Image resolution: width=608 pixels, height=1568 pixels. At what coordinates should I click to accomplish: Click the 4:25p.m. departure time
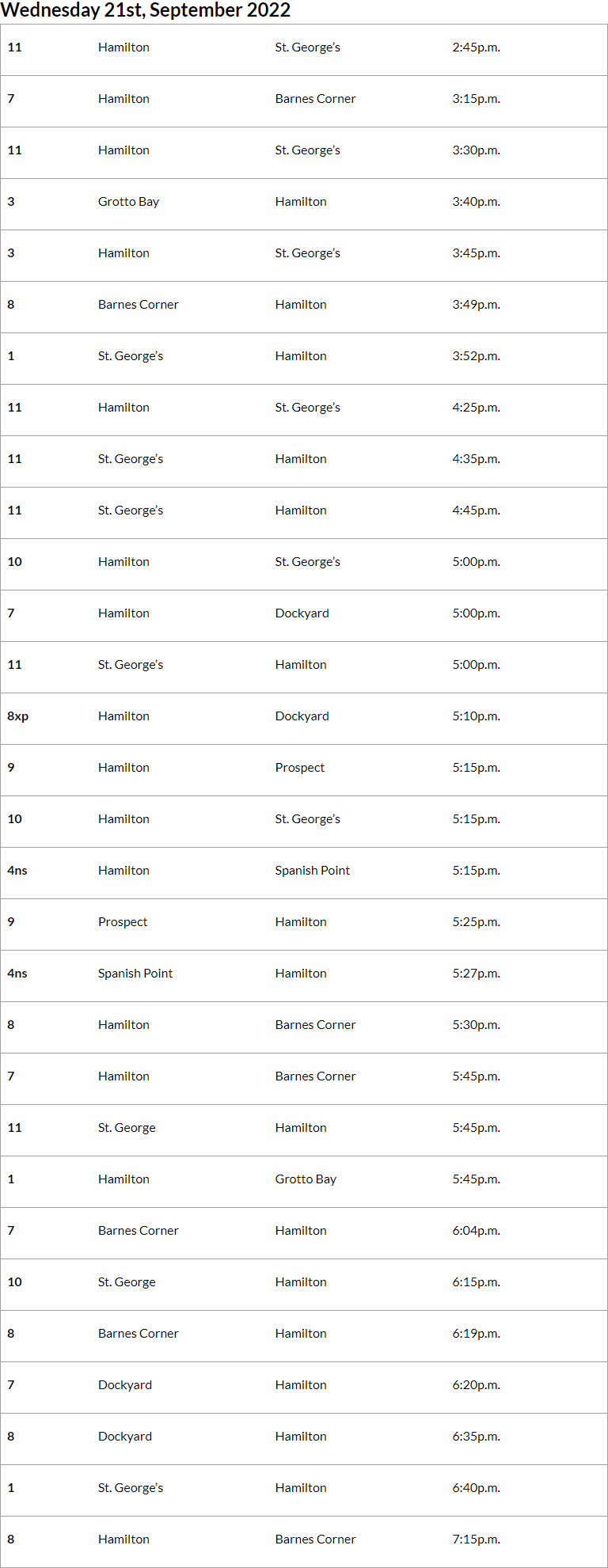476,408
